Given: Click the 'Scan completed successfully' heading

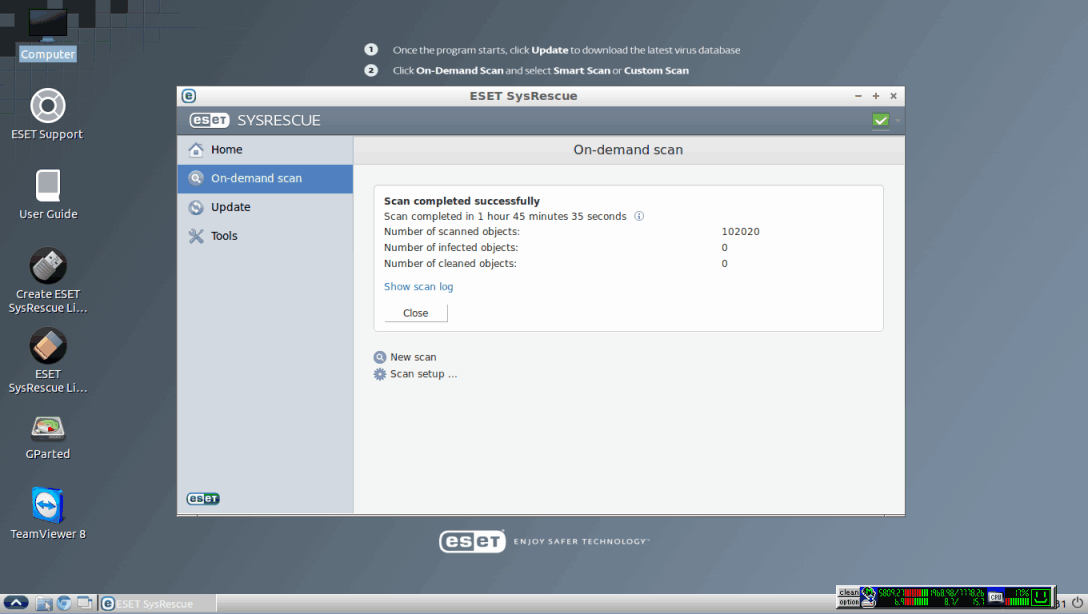Looking at the screenshot, I should coord(461,201).
